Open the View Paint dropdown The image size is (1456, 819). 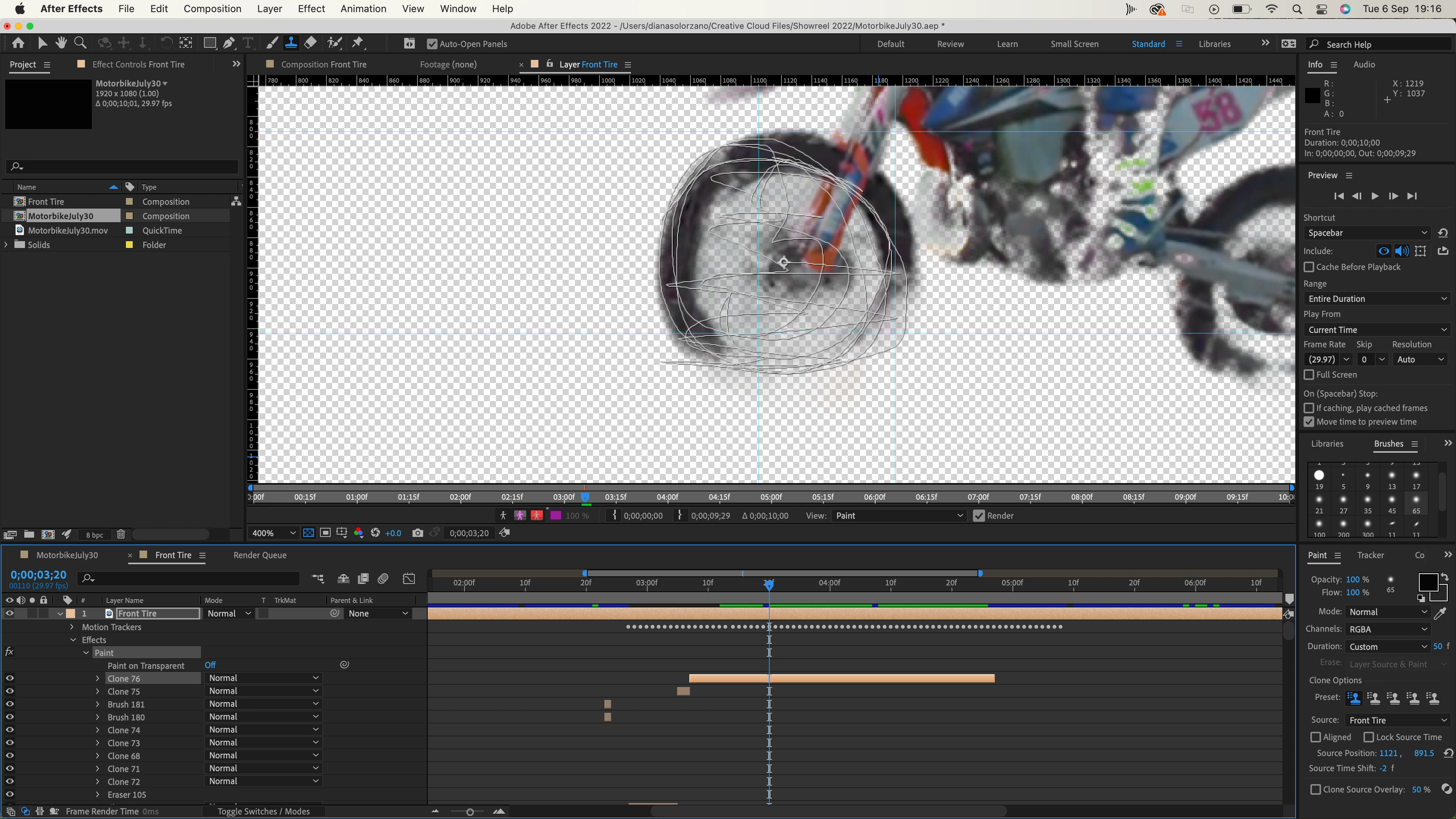[898, 516]
